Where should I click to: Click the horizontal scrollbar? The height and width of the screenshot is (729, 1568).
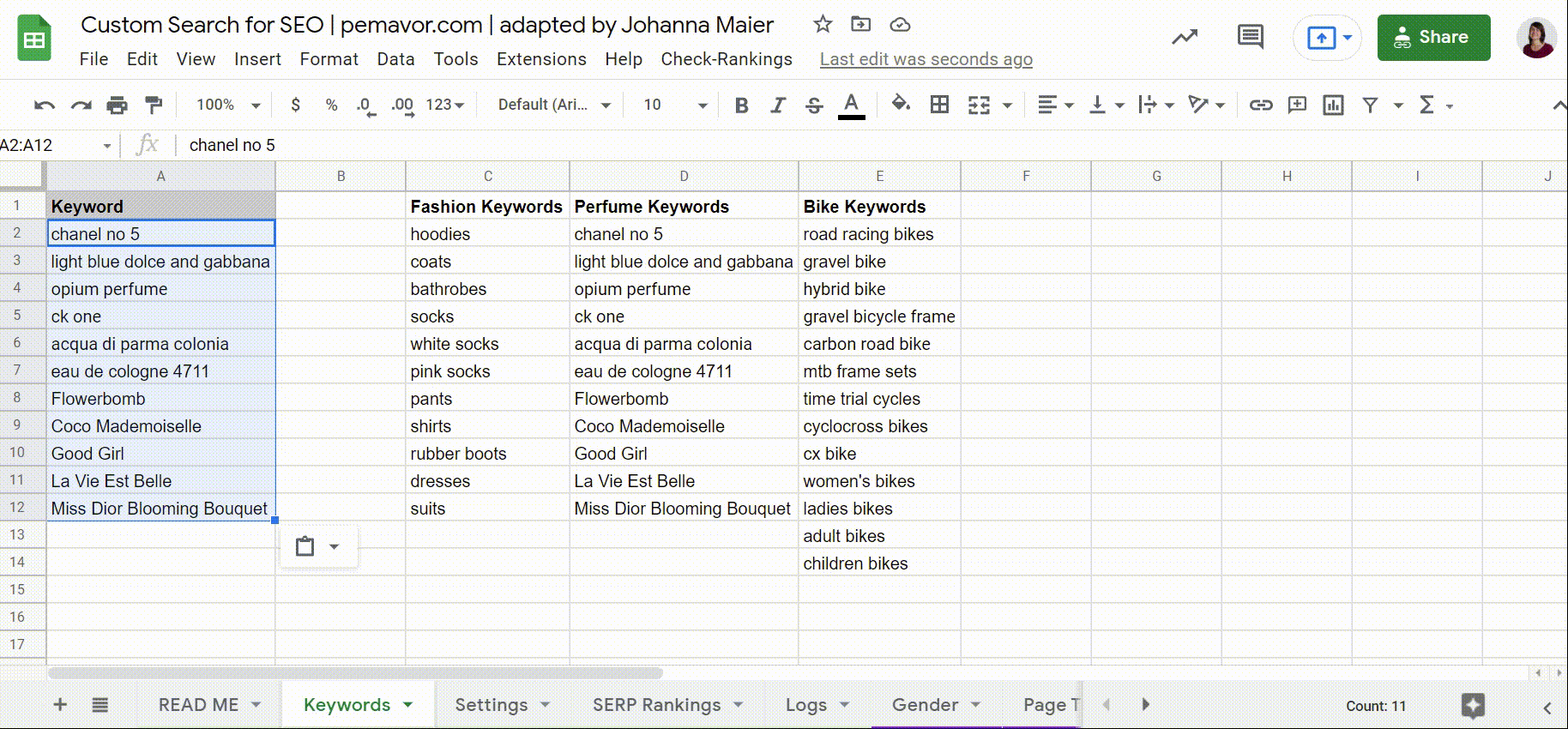(x=355, y=673)
